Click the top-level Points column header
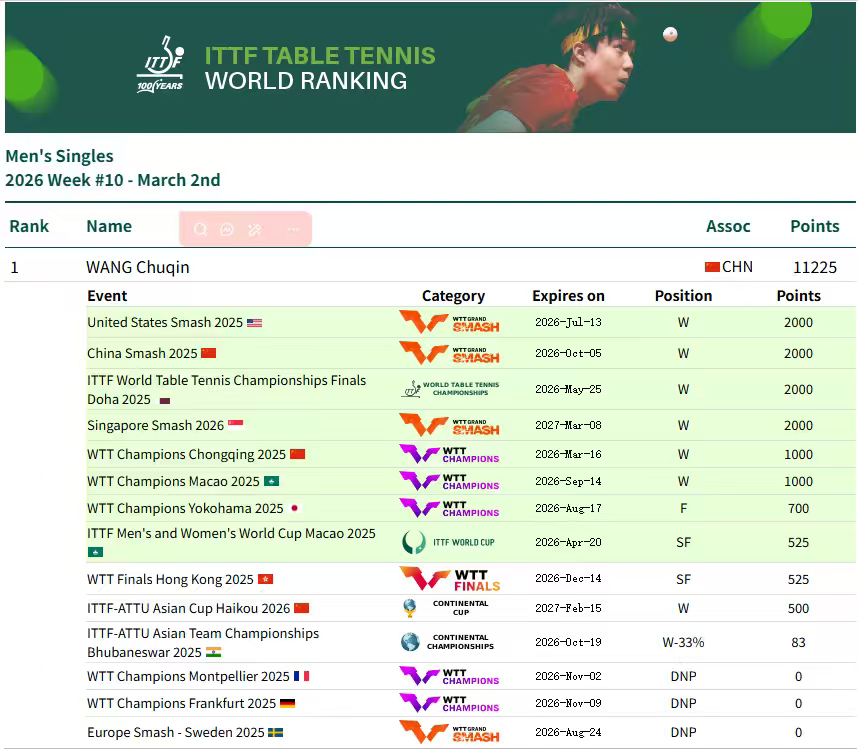Screen dimensions: 858x749 (815, 226)
